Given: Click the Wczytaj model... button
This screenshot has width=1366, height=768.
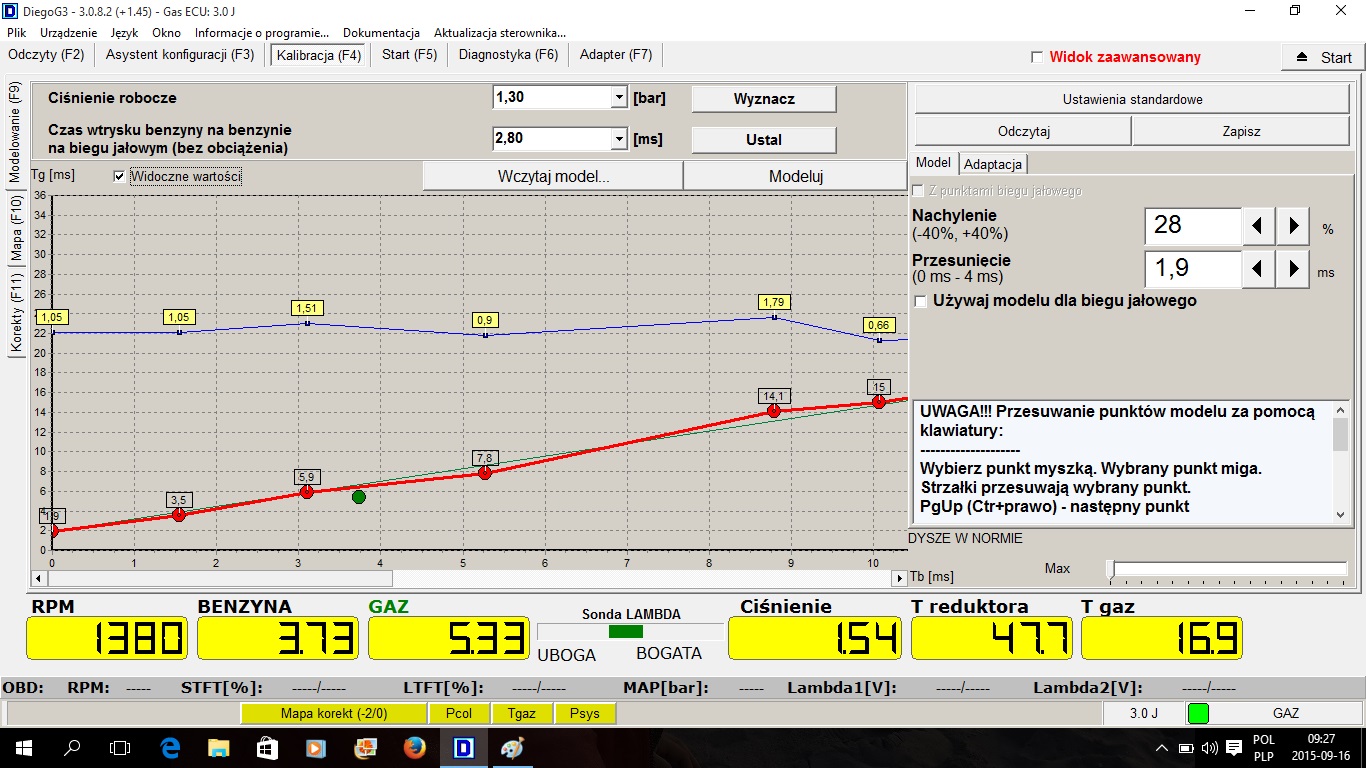Looking at the screenshot, I should coord(553,176).
